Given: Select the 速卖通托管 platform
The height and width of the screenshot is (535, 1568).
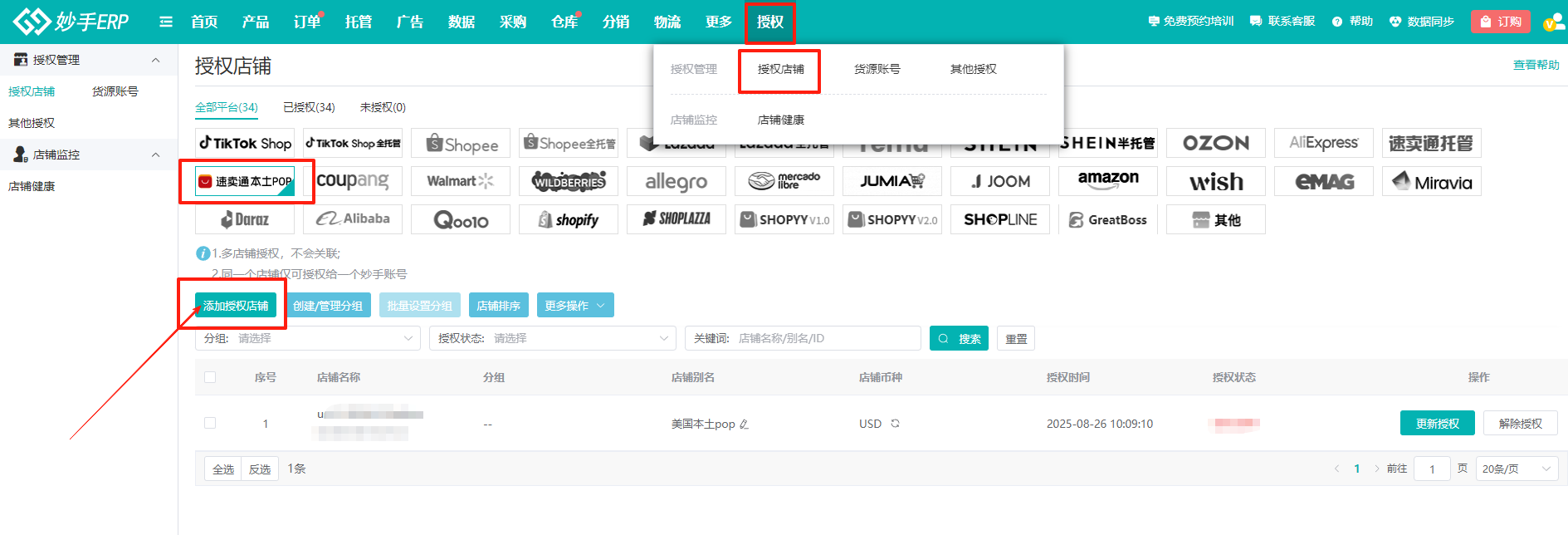Looking at the screenshot, I should coord(1432,143).
